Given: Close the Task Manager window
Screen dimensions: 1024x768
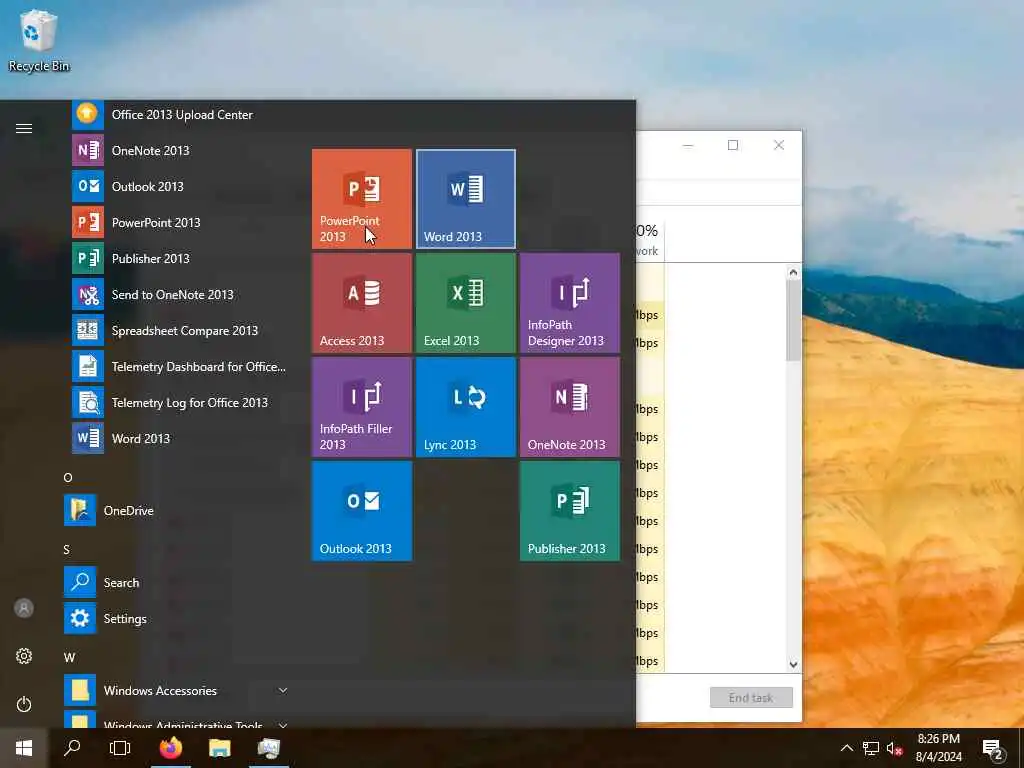Looking at the screenshot, I should 778,145.
